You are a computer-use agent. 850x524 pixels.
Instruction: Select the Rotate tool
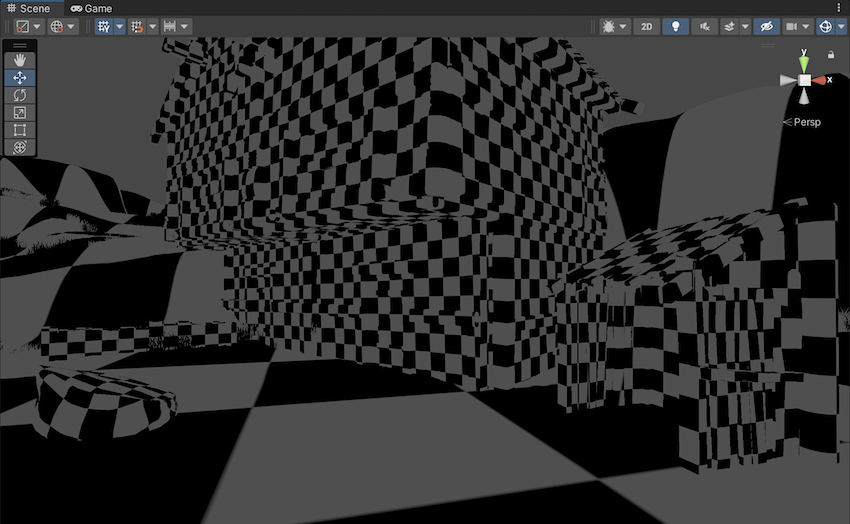tap(20, 95)
